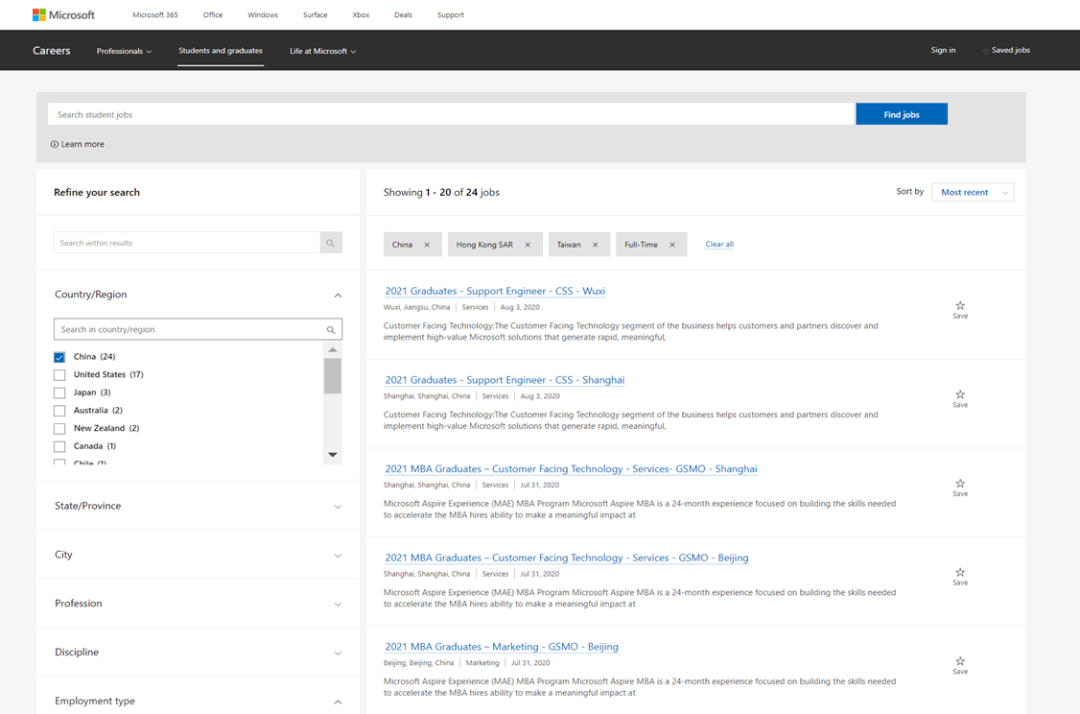Select the Students and graduates tab
1080x714 pixels.
pos(220,51)
